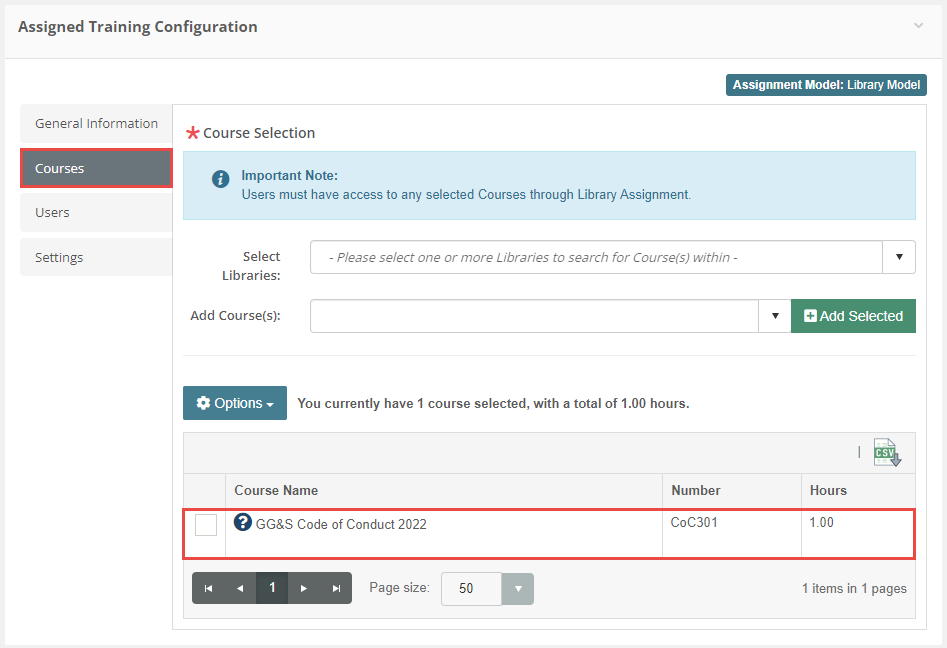
Task: Go to the Settings tab
Action: pos(96,258)
